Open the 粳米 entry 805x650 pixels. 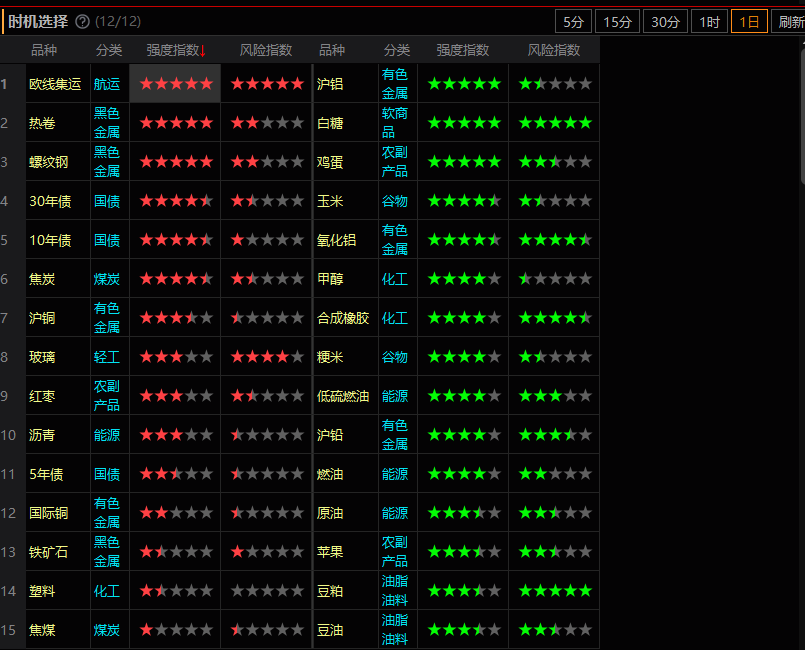tap(330, 357)
